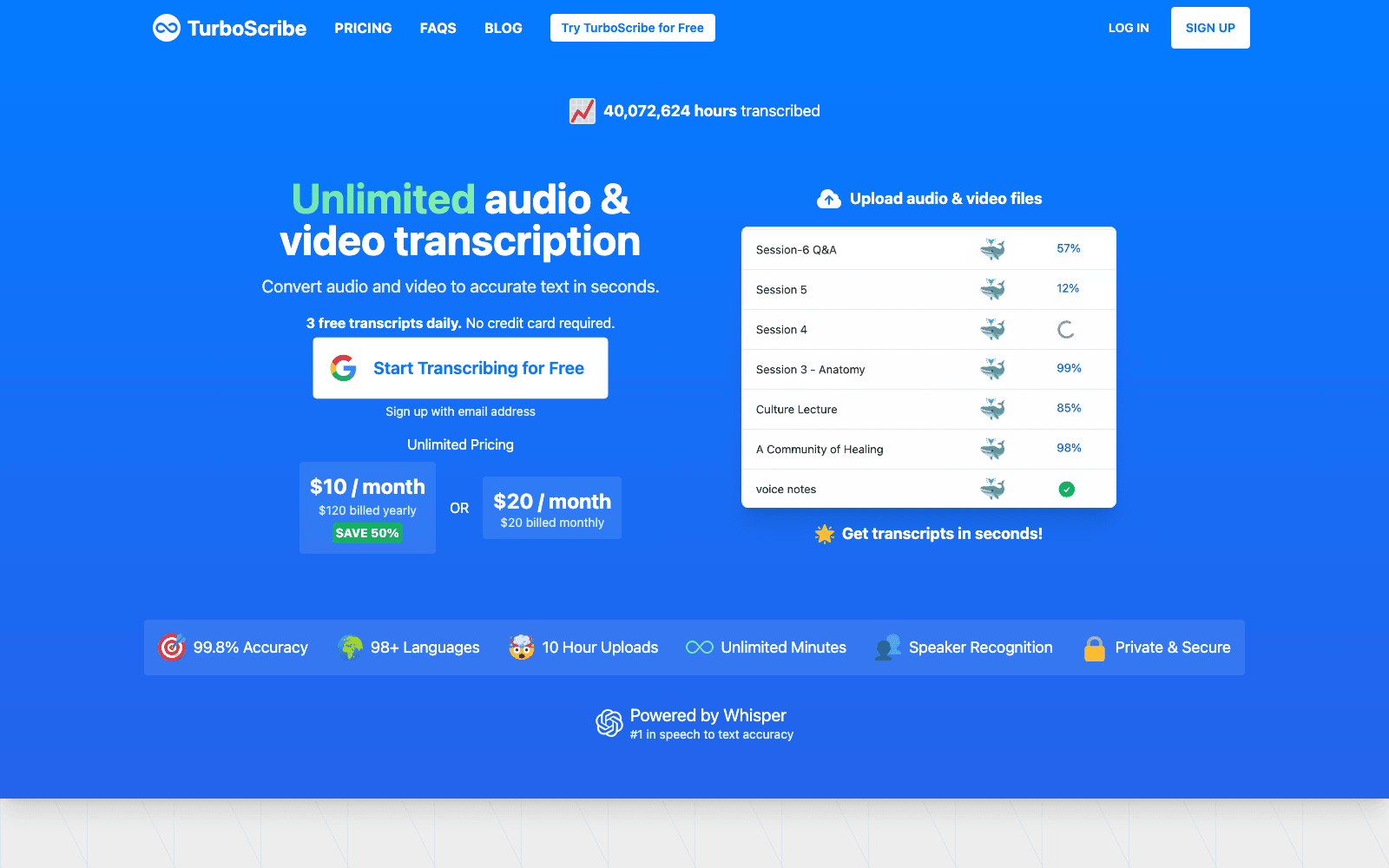
Task: Click the 40,072,624 hours transcribed text
Action: [711, 111]
